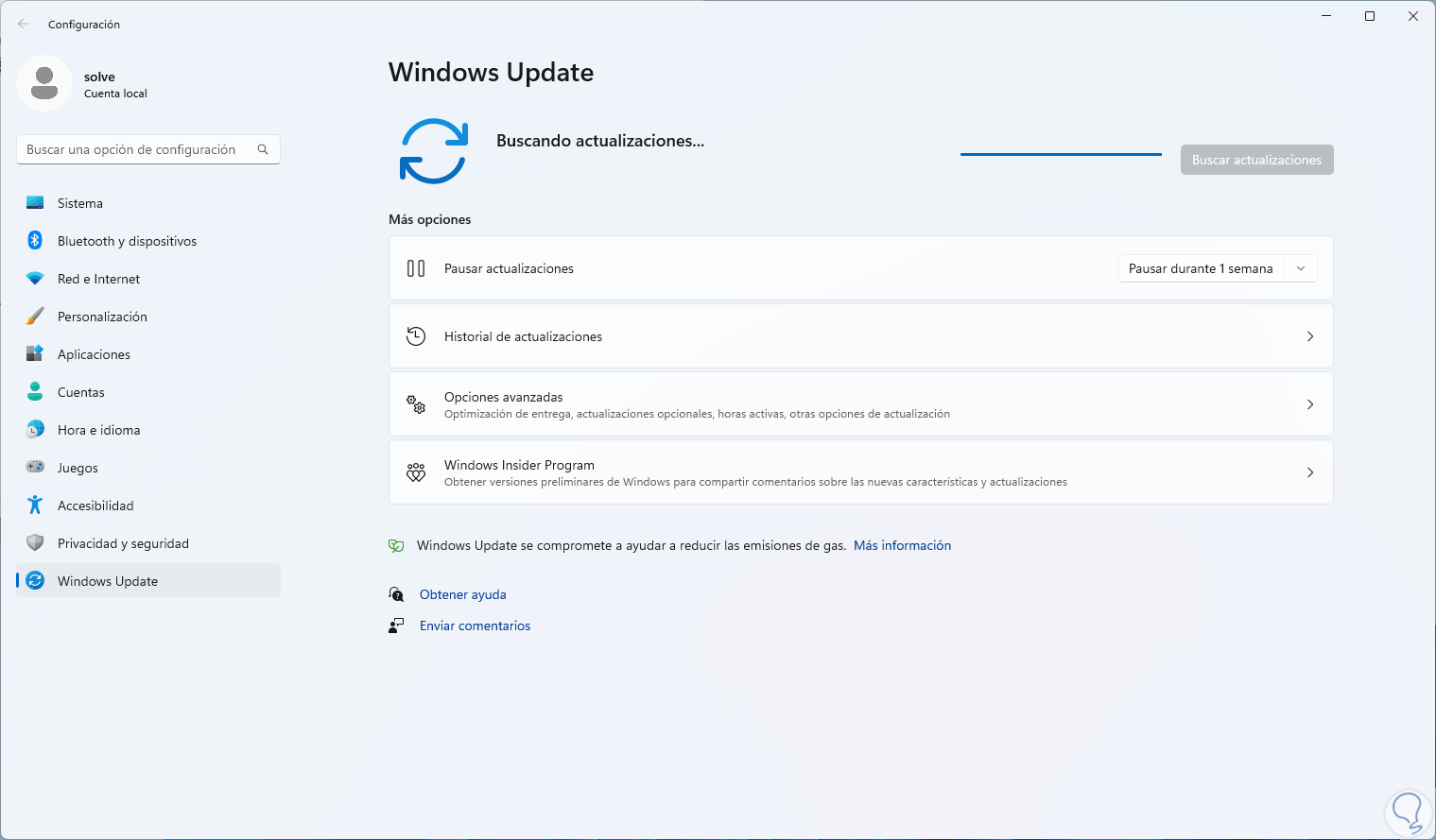Select Windows Update in sidebar
Viewport: 1436px width, 840px height.
tap(148, 581)
